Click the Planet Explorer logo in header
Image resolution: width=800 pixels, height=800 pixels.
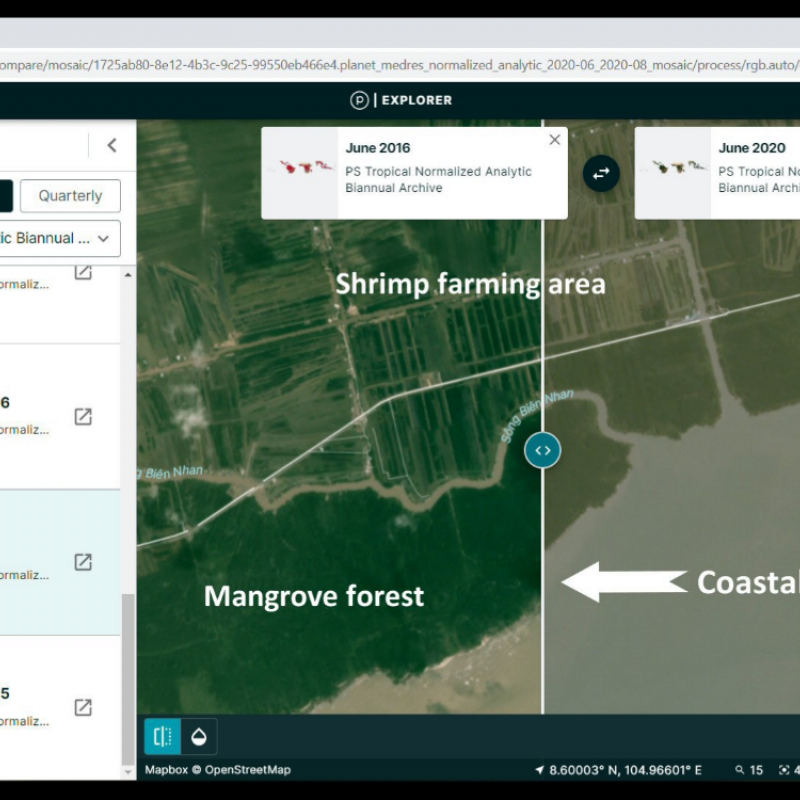pos(401,100)
